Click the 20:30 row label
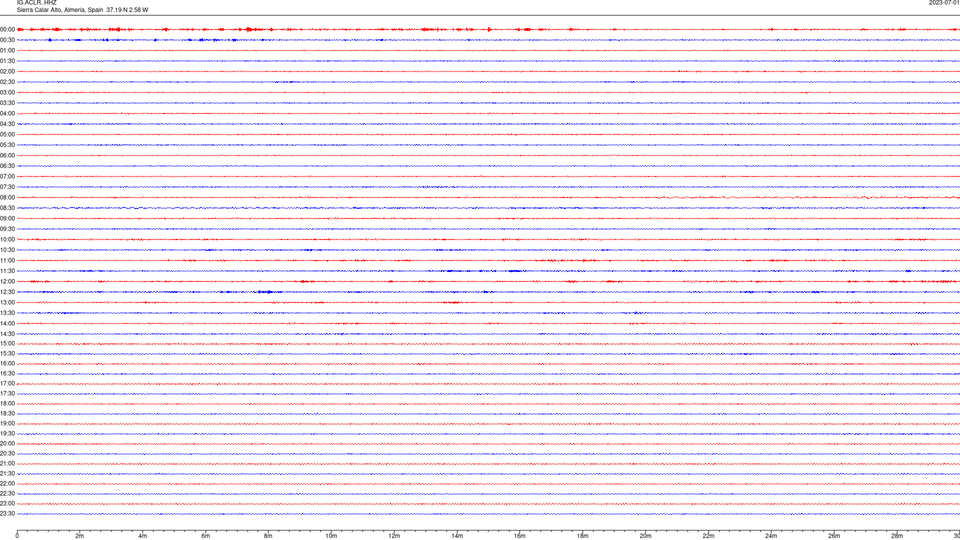This screenshot has height=540, width=960. tap(7, 454)
